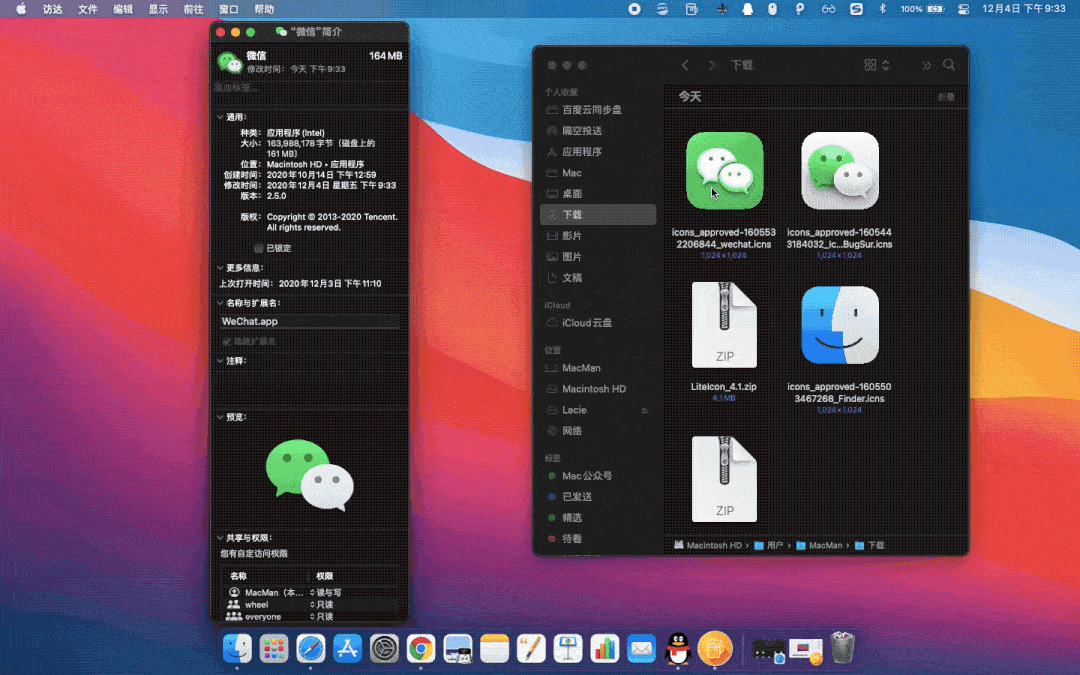Open the 窗口 menu
Screen dimensions: 1080x675
pos(229,9)
